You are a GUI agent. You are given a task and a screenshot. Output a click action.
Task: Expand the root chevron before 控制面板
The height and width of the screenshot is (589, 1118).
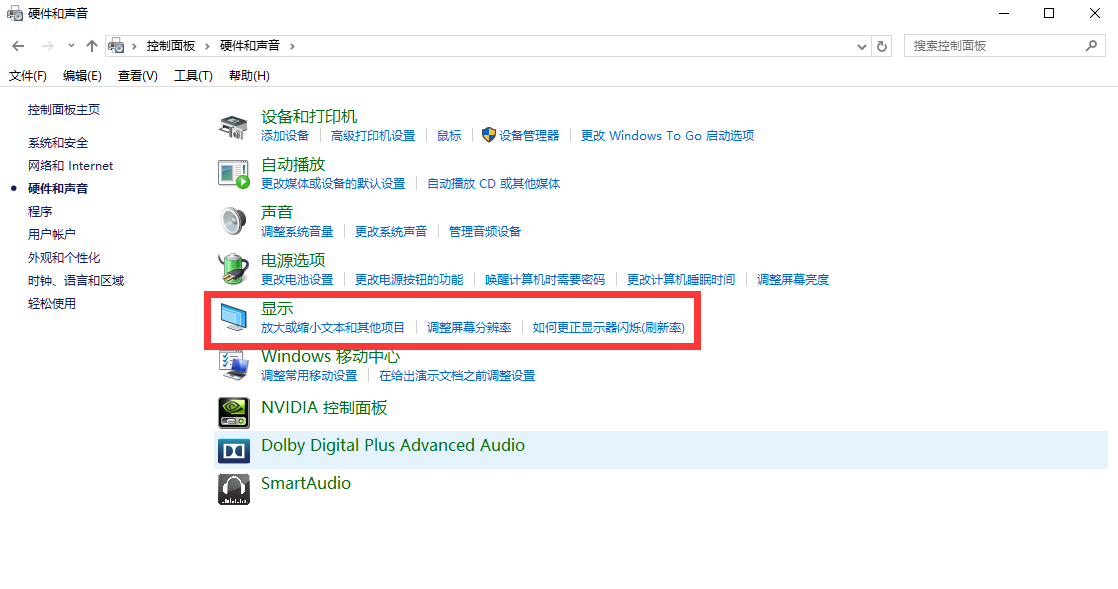(x=134, y=46)
